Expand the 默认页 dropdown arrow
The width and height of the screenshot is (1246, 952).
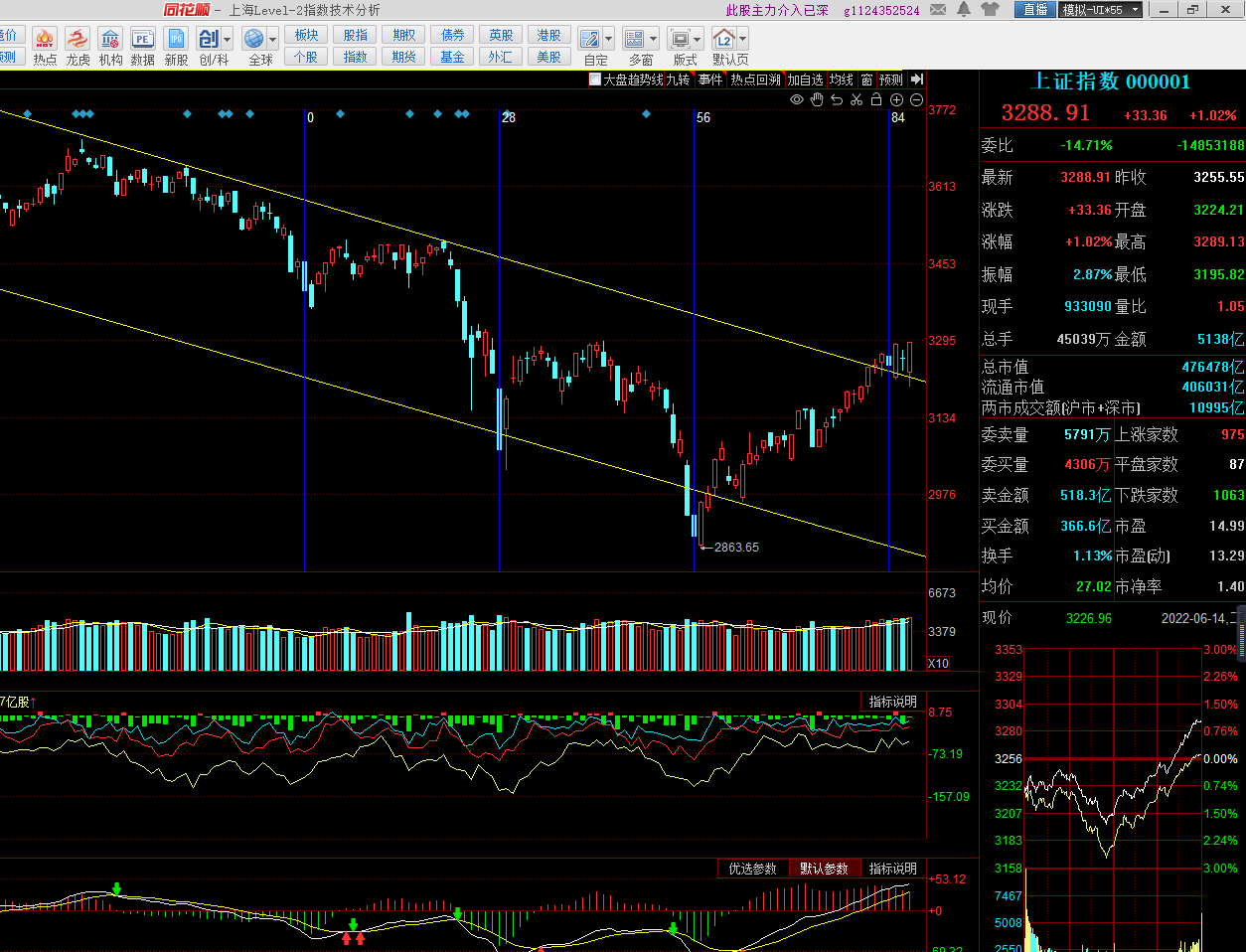click(743, 40)
